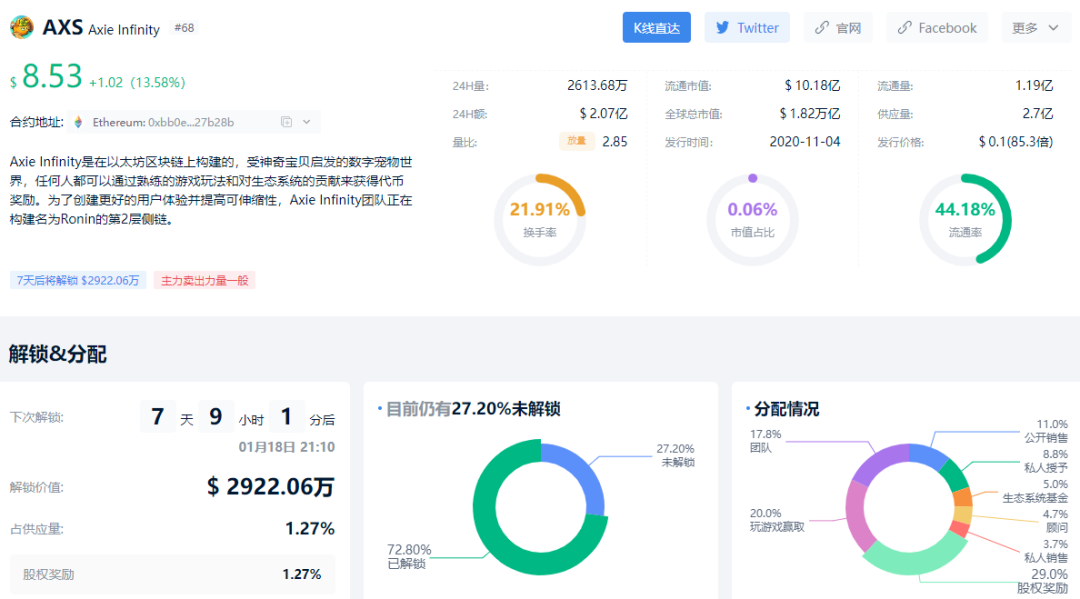Click the link icon next to Facebook

(903, 27)
